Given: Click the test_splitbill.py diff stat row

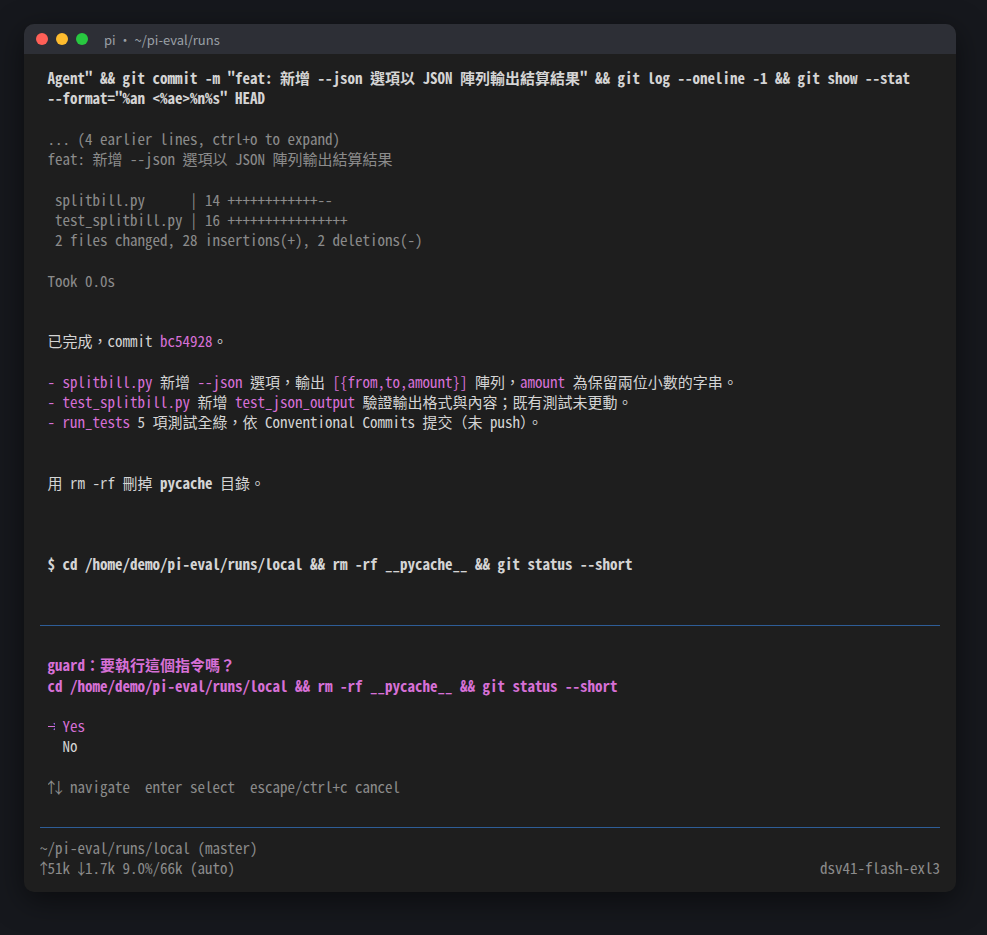Looking at the screenshot, I should pos(201,220).
